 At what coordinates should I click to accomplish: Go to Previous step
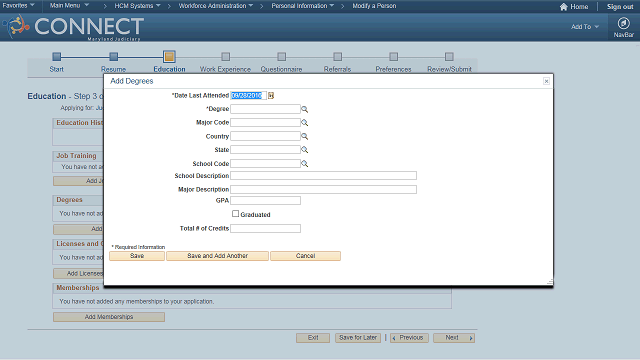pos(409,338)
